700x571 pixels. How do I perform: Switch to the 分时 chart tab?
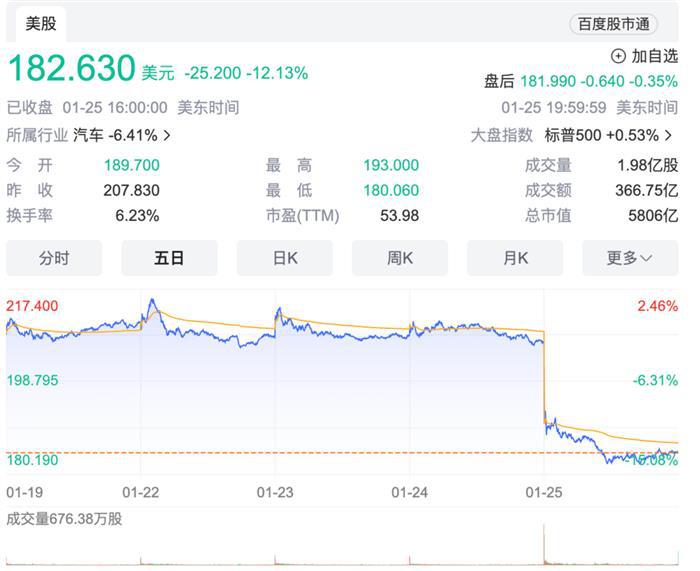coord(54,258)
